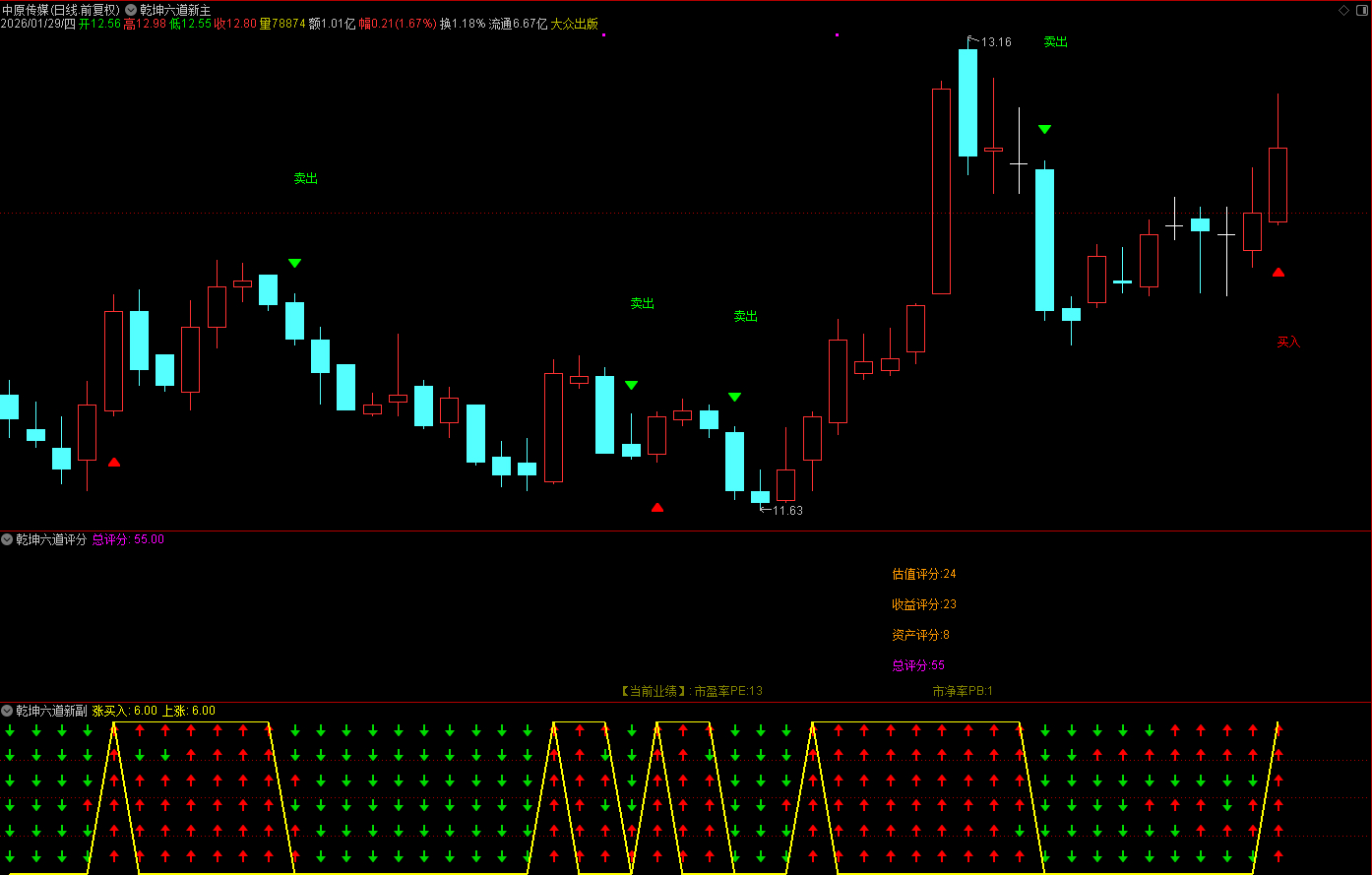1372x875 pixels.
Task: Select the 估值评分:24 score text
Action: point(923,574)
